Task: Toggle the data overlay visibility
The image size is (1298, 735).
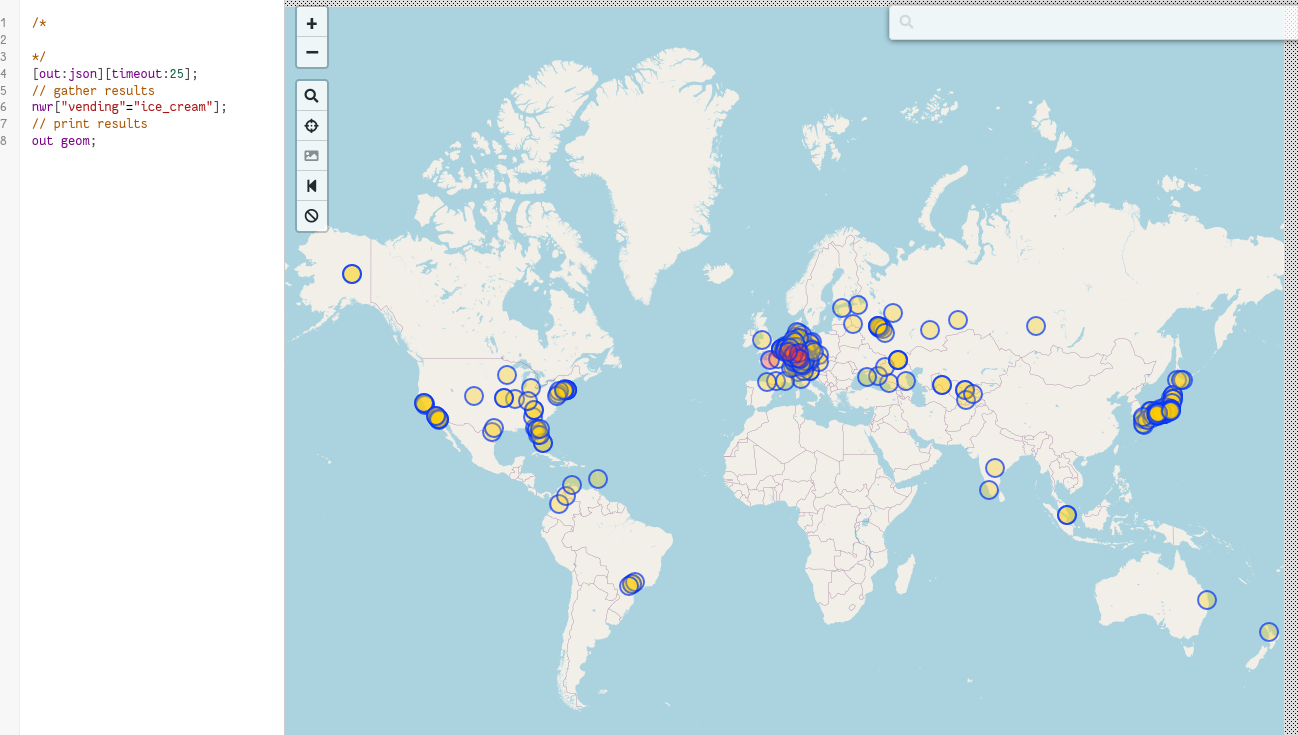Action: click(312, 215)
